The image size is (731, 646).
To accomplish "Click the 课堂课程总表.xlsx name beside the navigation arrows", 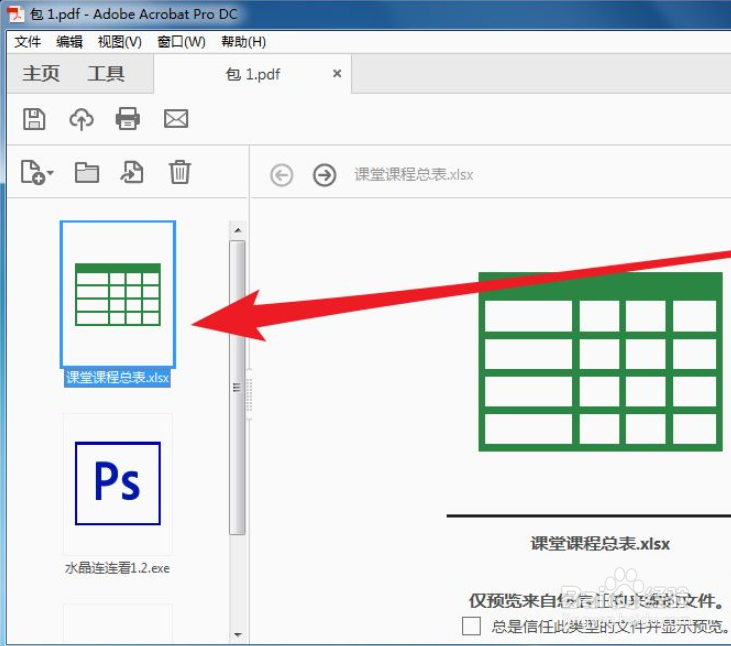I will (x=414, y=175).
